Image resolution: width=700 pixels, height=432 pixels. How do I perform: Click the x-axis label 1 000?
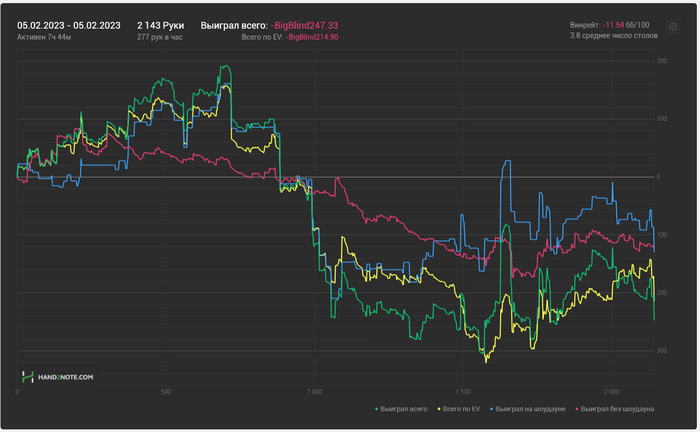pos(314,392)
